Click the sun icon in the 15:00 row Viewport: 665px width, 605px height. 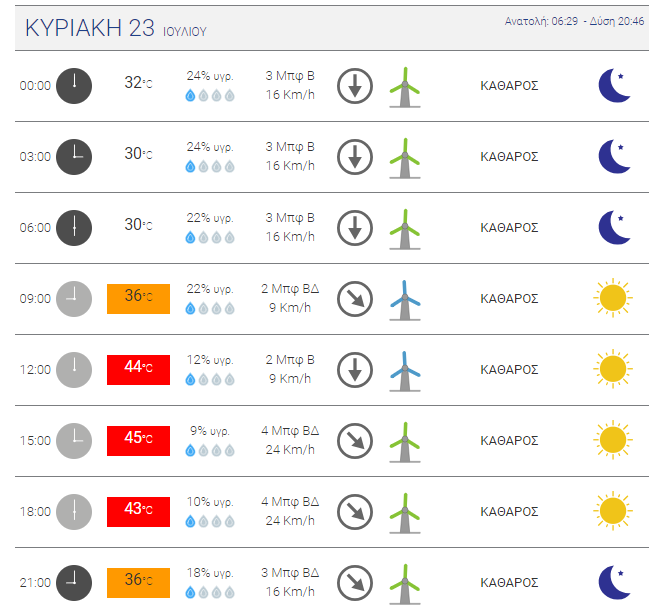(x=612, y=440)
